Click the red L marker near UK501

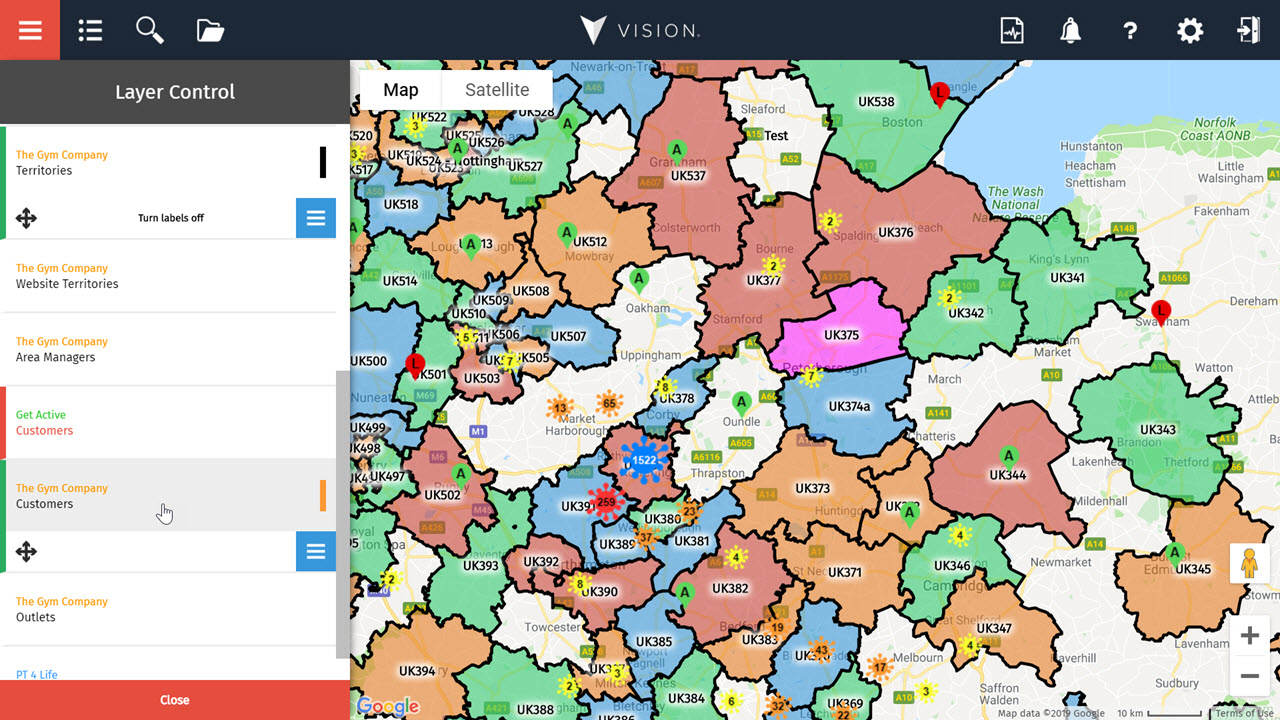click(x=415, y=365)
